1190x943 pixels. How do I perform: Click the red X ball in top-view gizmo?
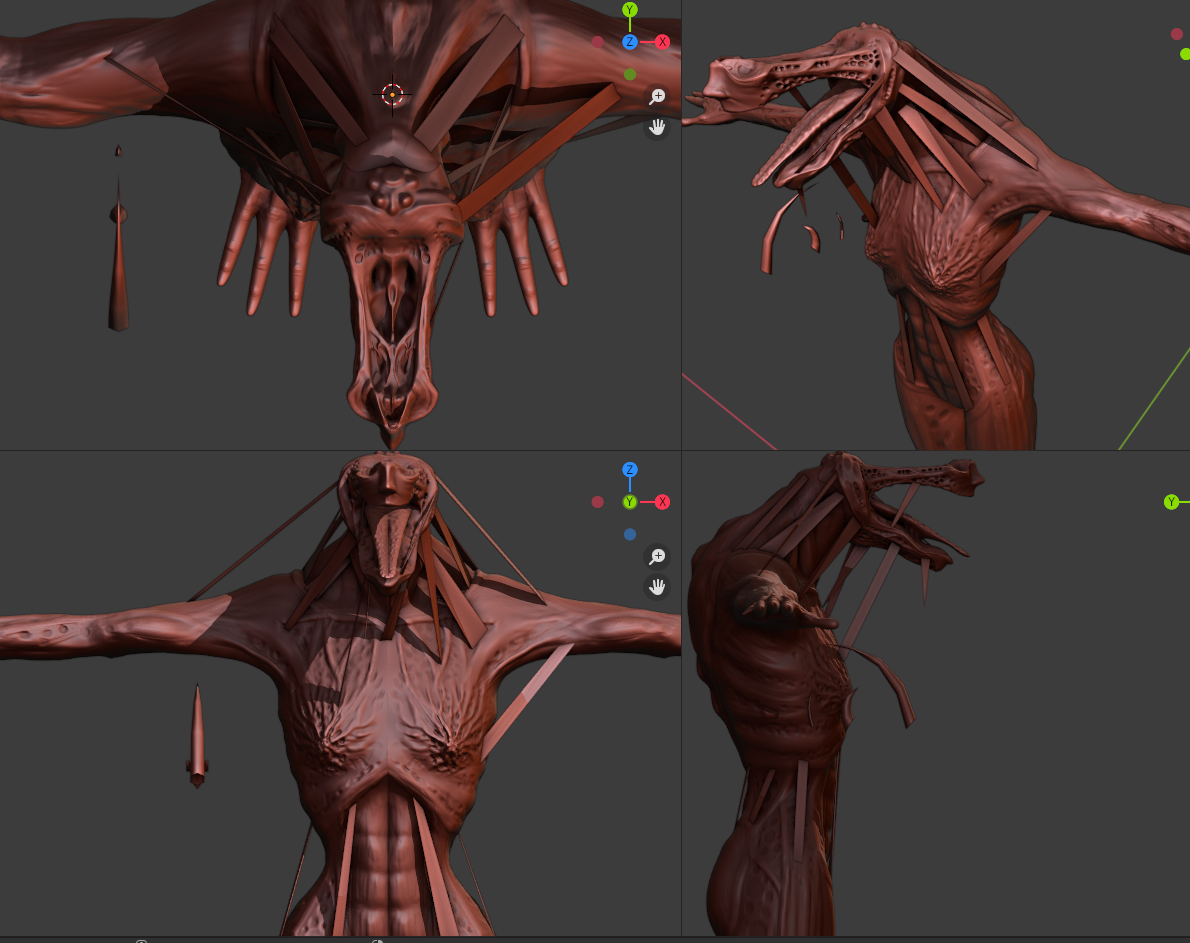click(x=662, y=42)
